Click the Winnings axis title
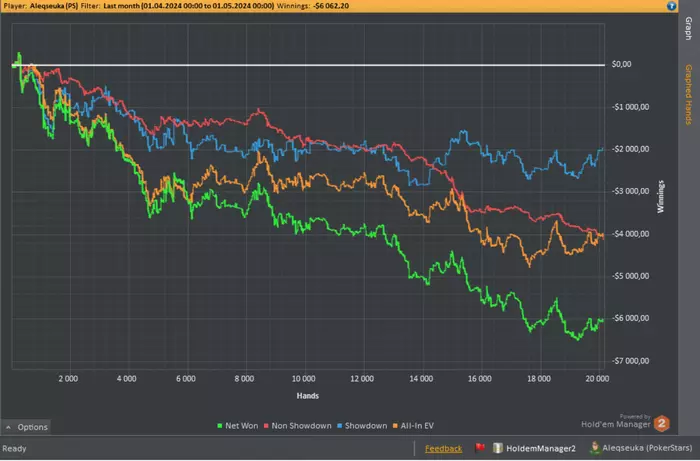 click(x=661, y=197)
